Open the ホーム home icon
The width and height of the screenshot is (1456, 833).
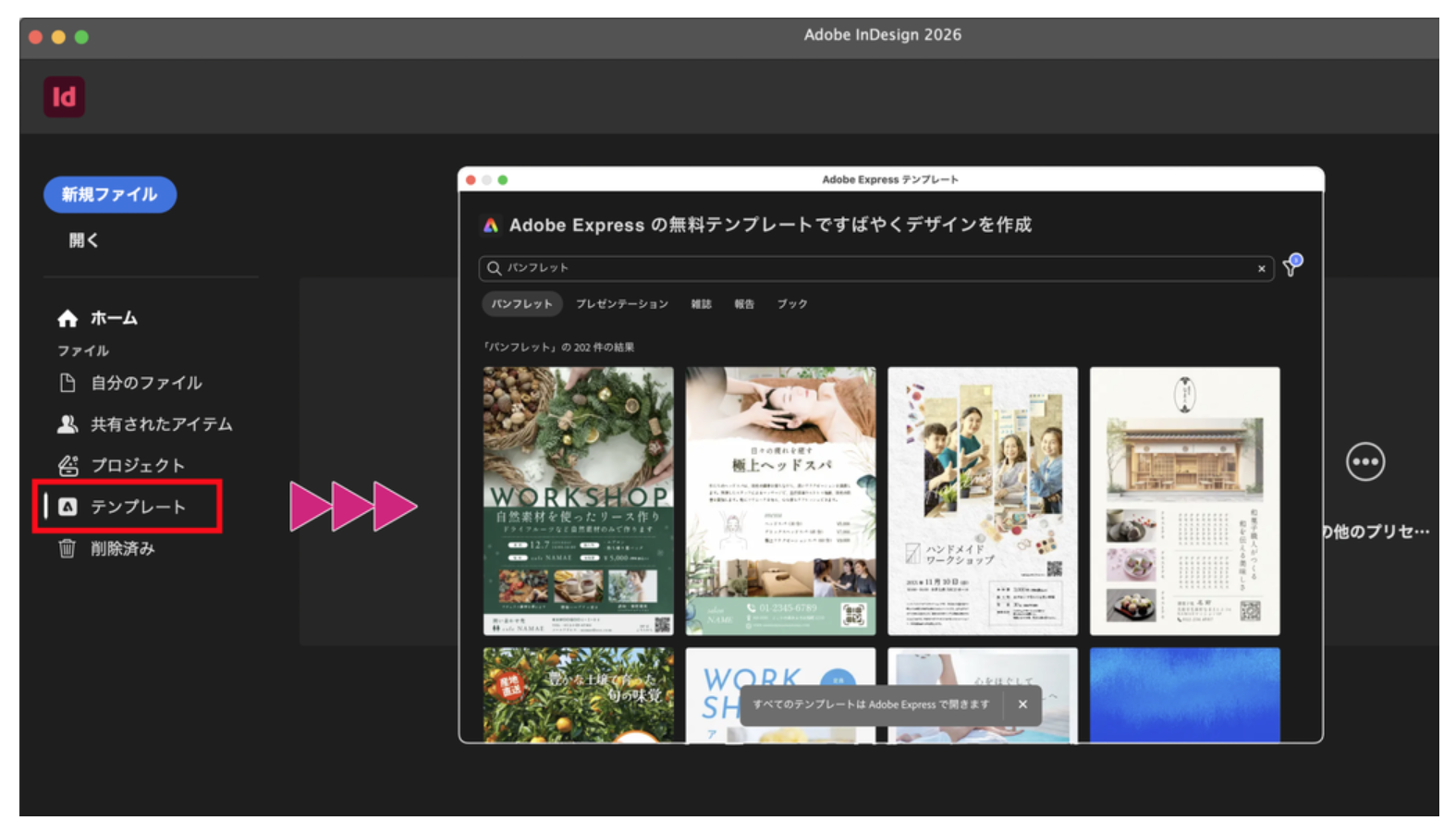[67, 319]
